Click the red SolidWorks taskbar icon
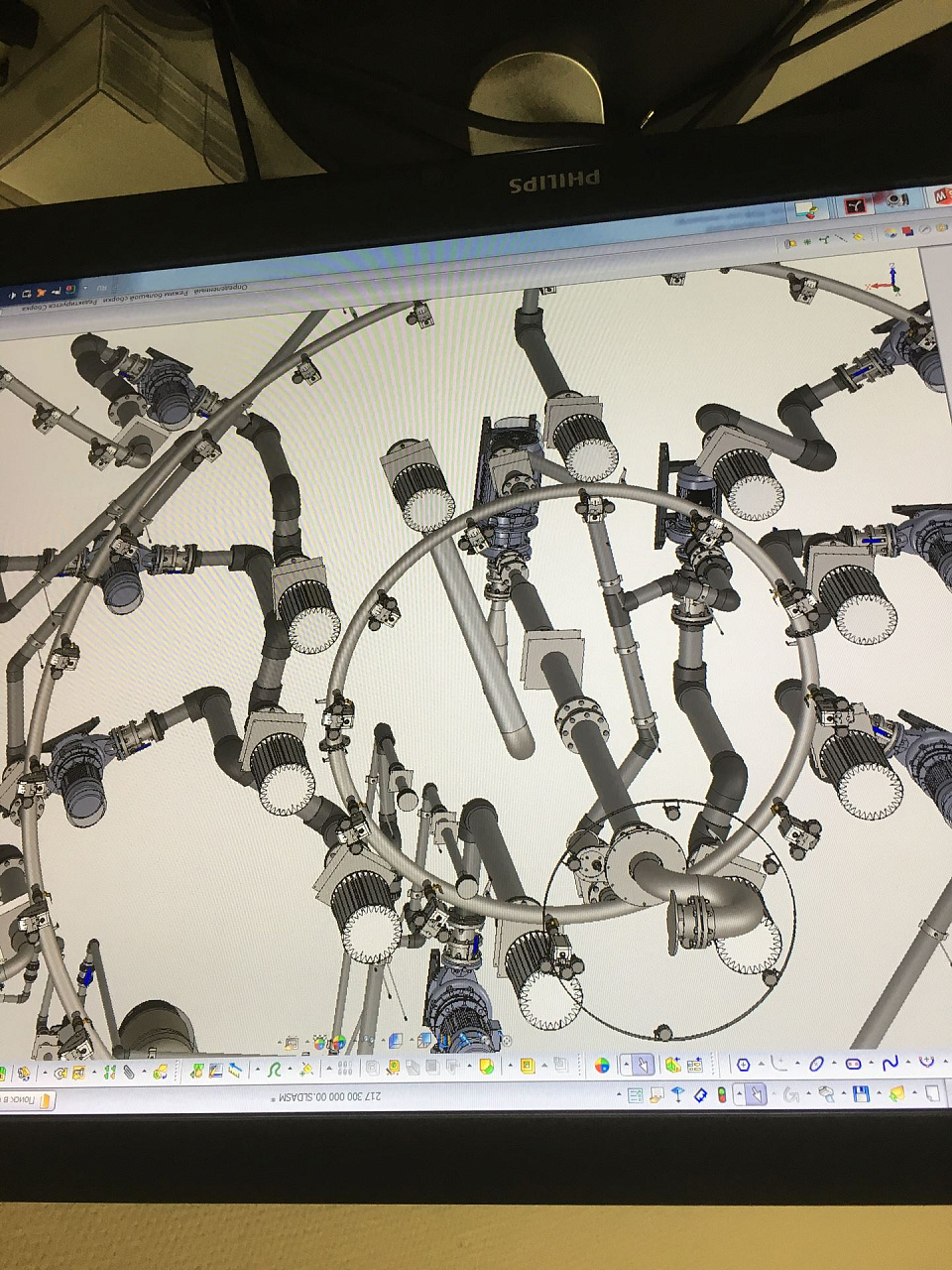This screenshot has width=952, height=1270. click(x=941, y=194)
